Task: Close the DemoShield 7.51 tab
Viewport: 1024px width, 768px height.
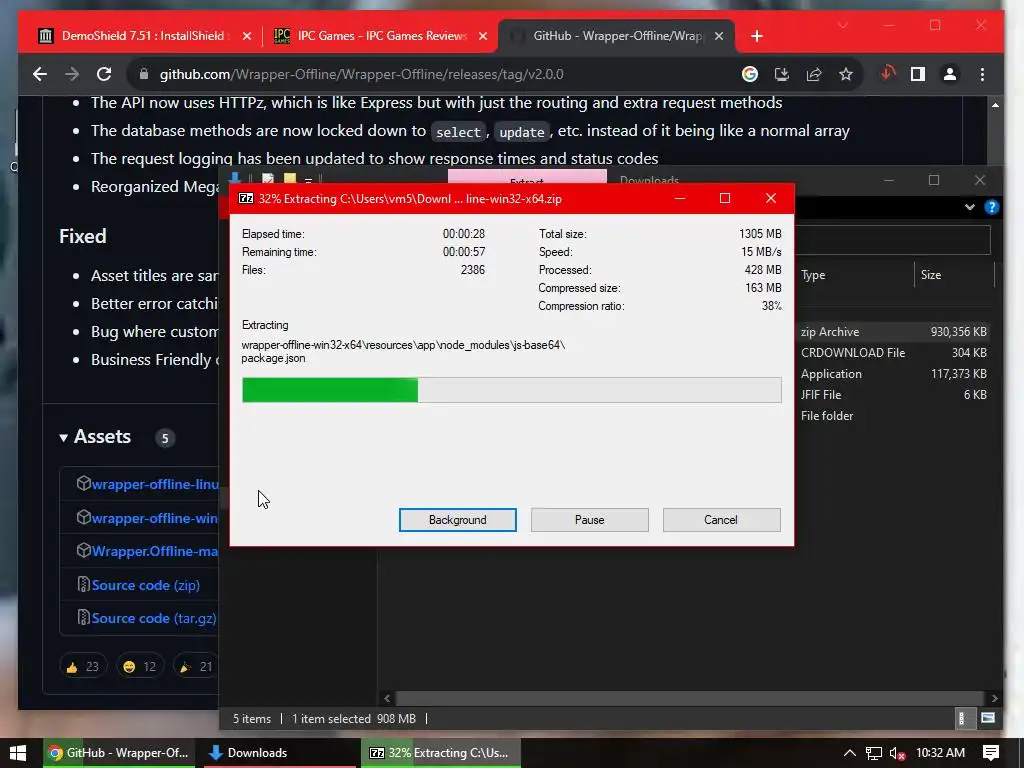Action: tap(247, 36)
